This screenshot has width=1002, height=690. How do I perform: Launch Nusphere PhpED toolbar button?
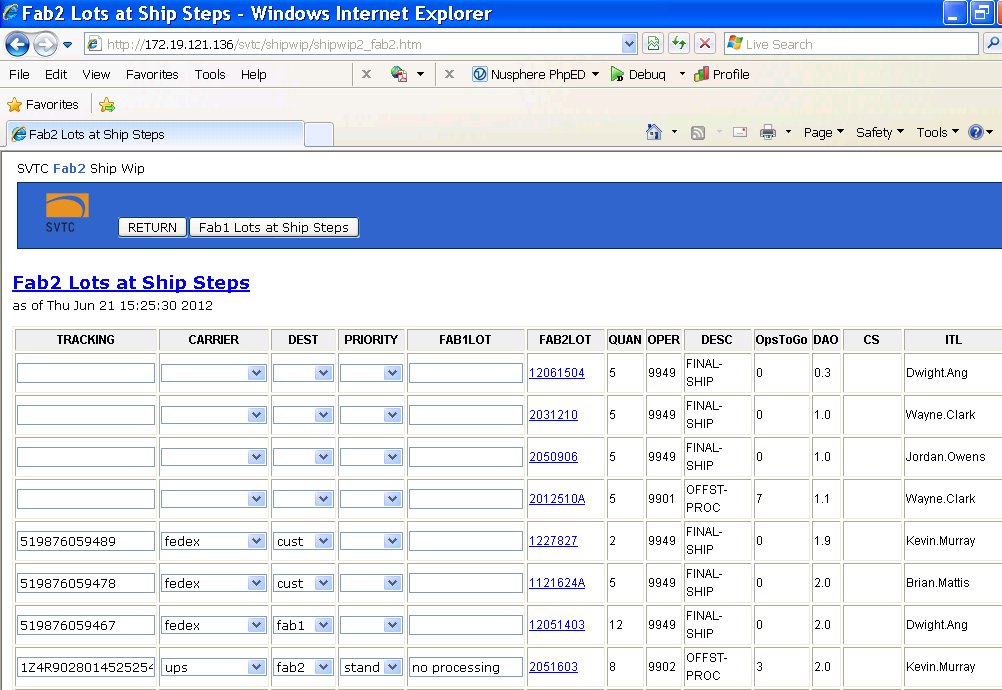529,74
